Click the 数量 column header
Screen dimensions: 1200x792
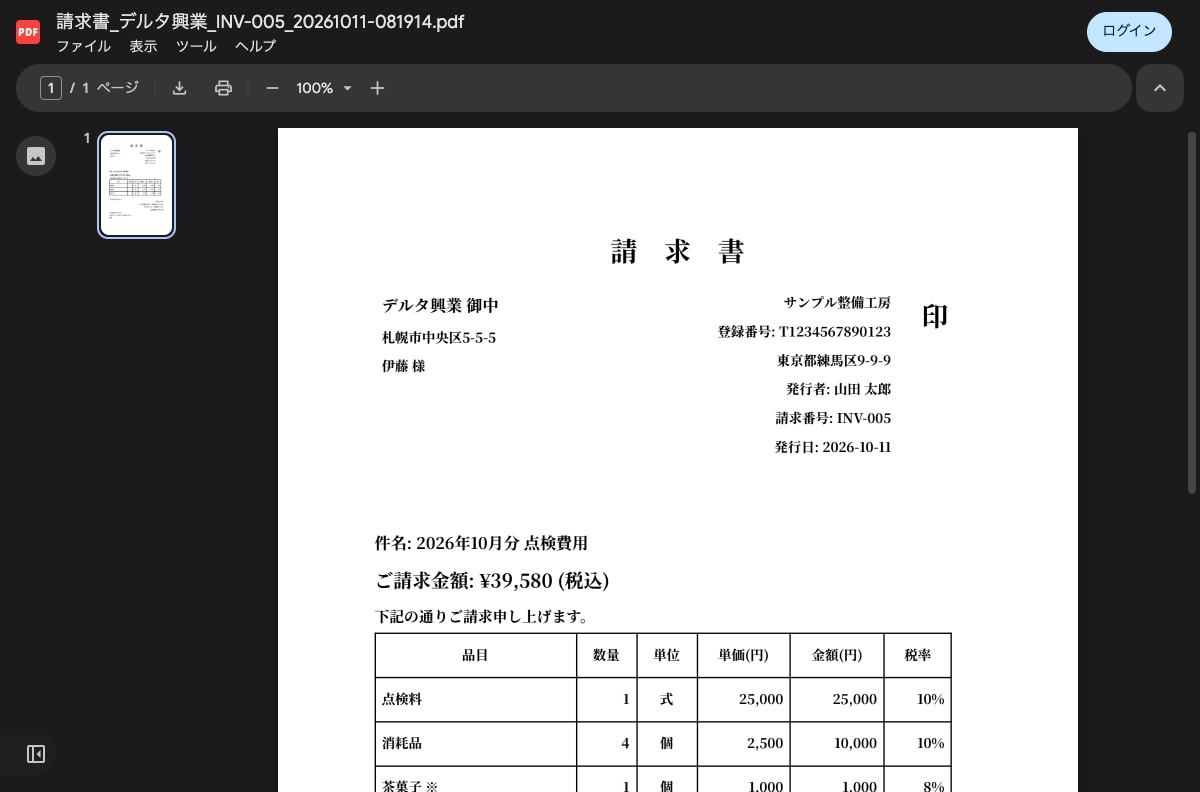click(606, 655)
